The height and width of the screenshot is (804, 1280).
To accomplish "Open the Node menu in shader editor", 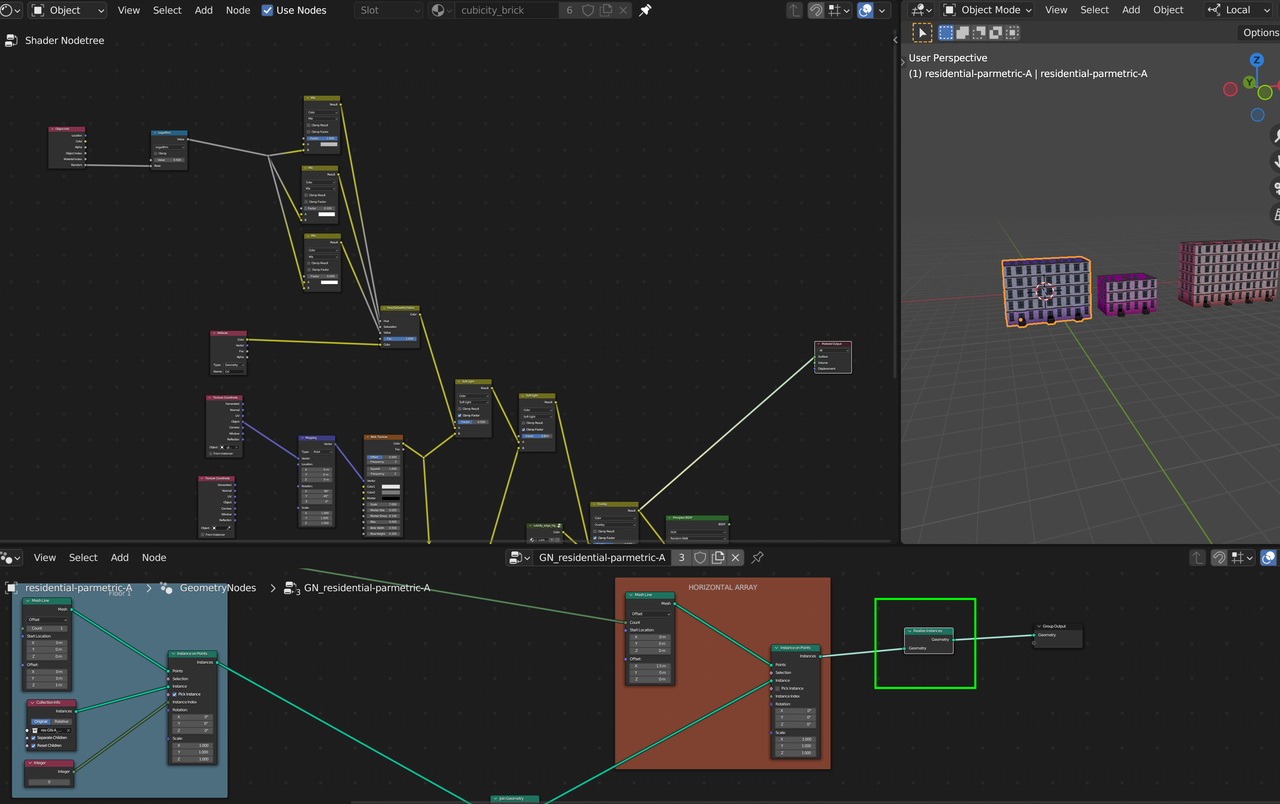I will click(238, 10).
